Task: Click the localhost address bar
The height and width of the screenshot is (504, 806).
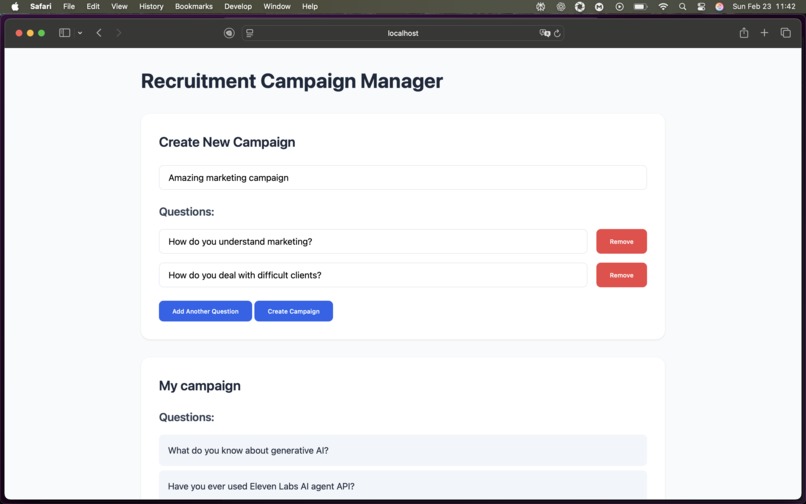Action: pos(403,33)
